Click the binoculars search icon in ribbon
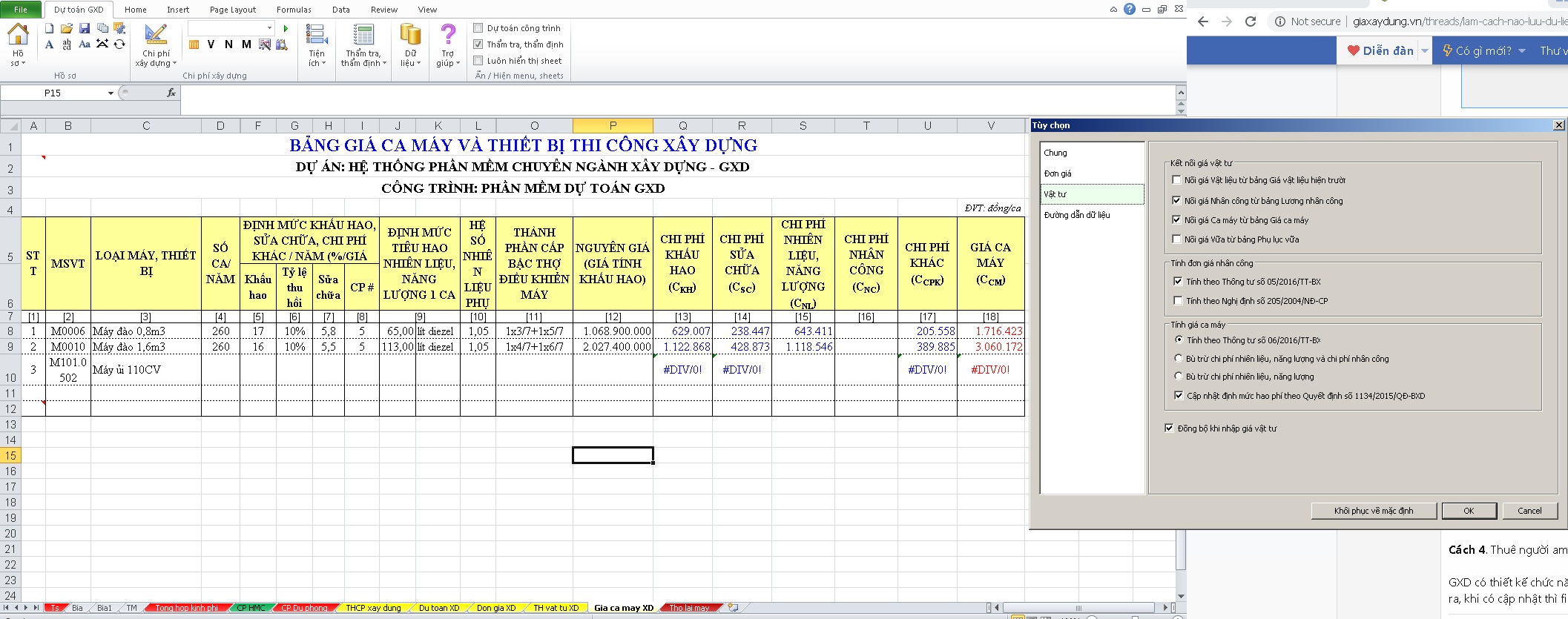1568x619 pixels. [282, 44]
